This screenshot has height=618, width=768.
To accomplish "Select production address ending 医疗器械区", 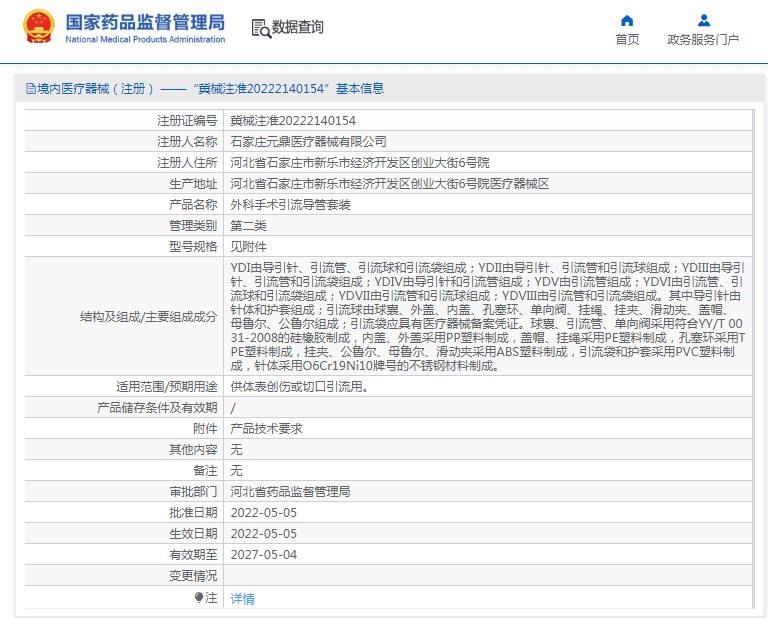I will point(390,184).
